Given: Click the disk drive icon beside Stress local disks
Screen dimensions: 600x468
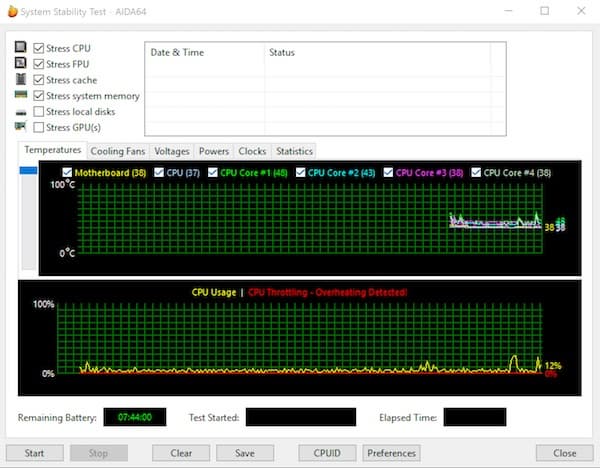Looking at the screenshot, I should [21, 113].
